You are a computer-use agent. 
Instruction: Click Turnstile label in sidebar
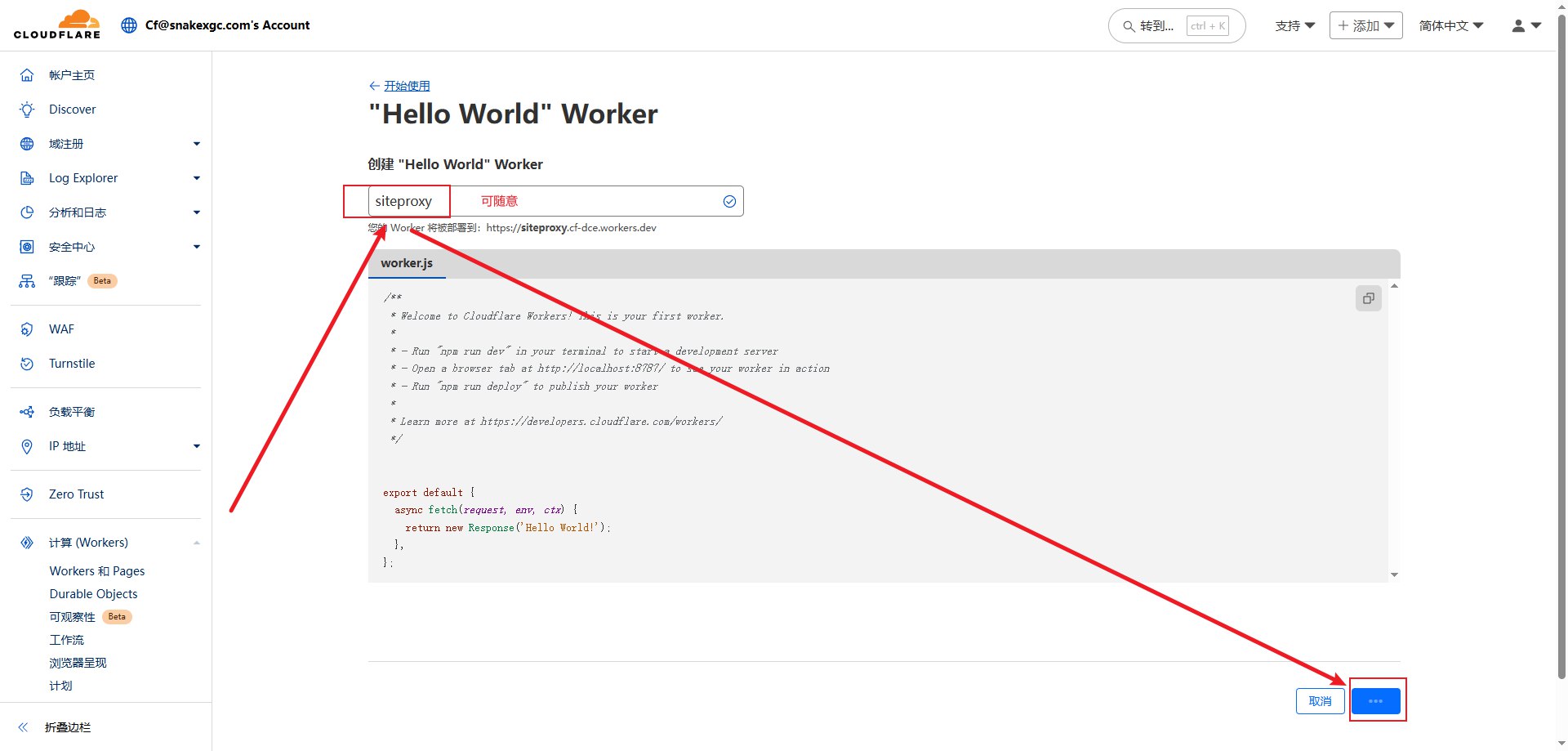(x=72, y=364)
